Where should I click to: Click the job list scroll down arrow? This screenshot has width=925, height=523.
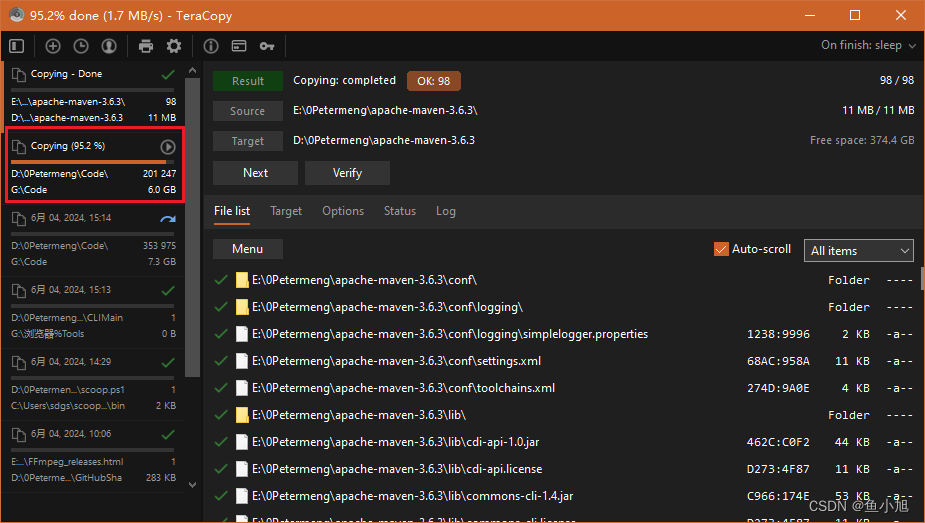coord(192,485)
